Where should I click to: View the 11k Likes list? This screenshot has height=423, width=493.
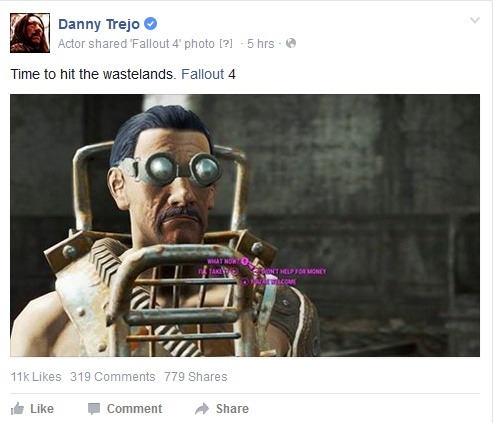tap(36, 377)
